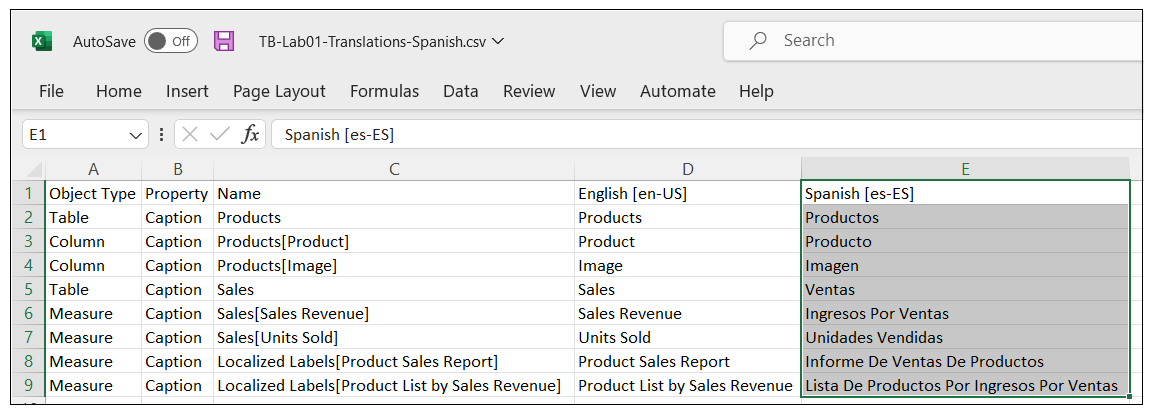Select the cell containing Unidades Vendidas
The image size is (1156, 411).
coord(965,338)
